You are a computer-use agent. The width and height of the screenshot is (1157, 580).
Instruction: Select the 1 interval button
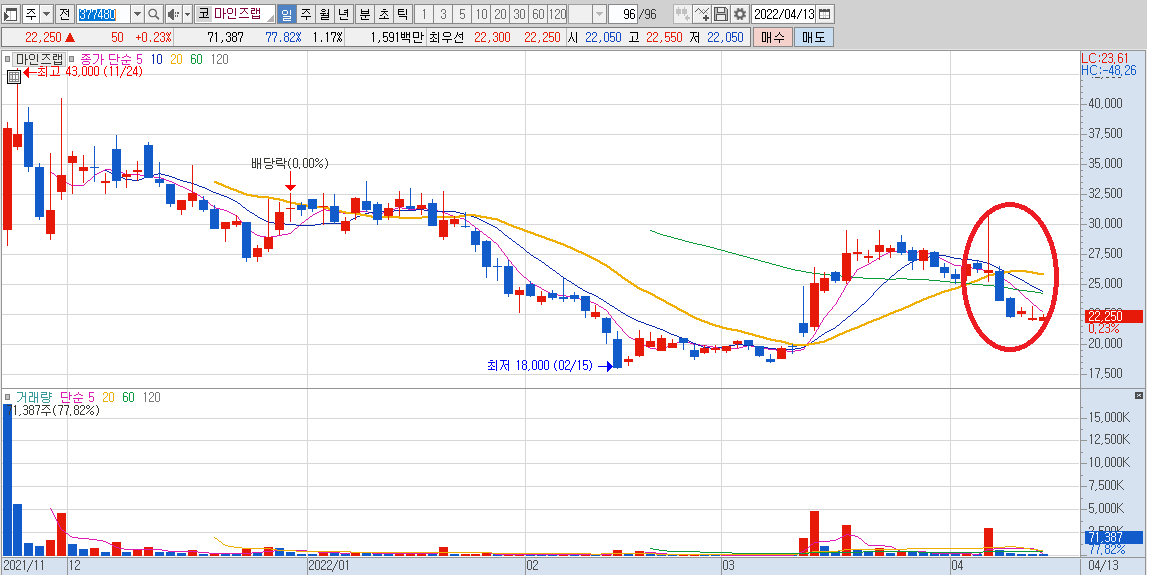pos(424,13)
